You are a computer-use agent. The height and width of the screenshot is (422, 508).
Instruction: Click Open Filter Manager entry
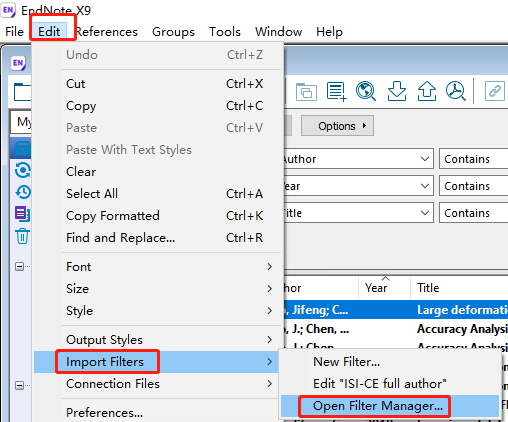point(389,406)
